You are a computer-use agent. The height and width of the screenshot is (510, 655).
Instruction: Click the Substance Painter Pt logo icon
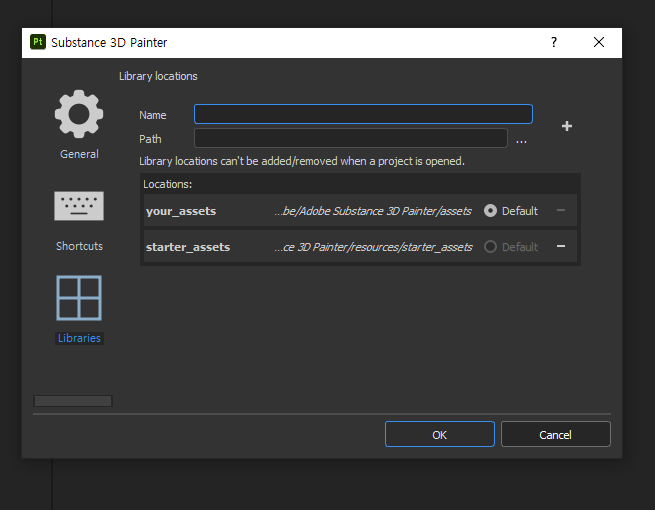pyautogui.click(x=38, y=42)
